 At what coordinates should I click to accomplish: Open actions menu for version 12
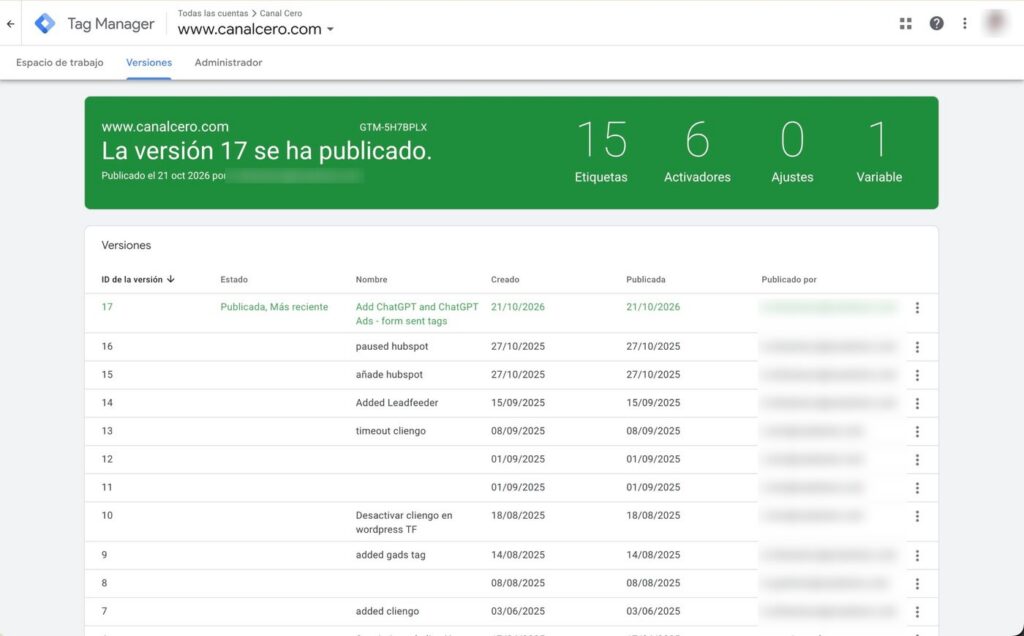point(917,460)
